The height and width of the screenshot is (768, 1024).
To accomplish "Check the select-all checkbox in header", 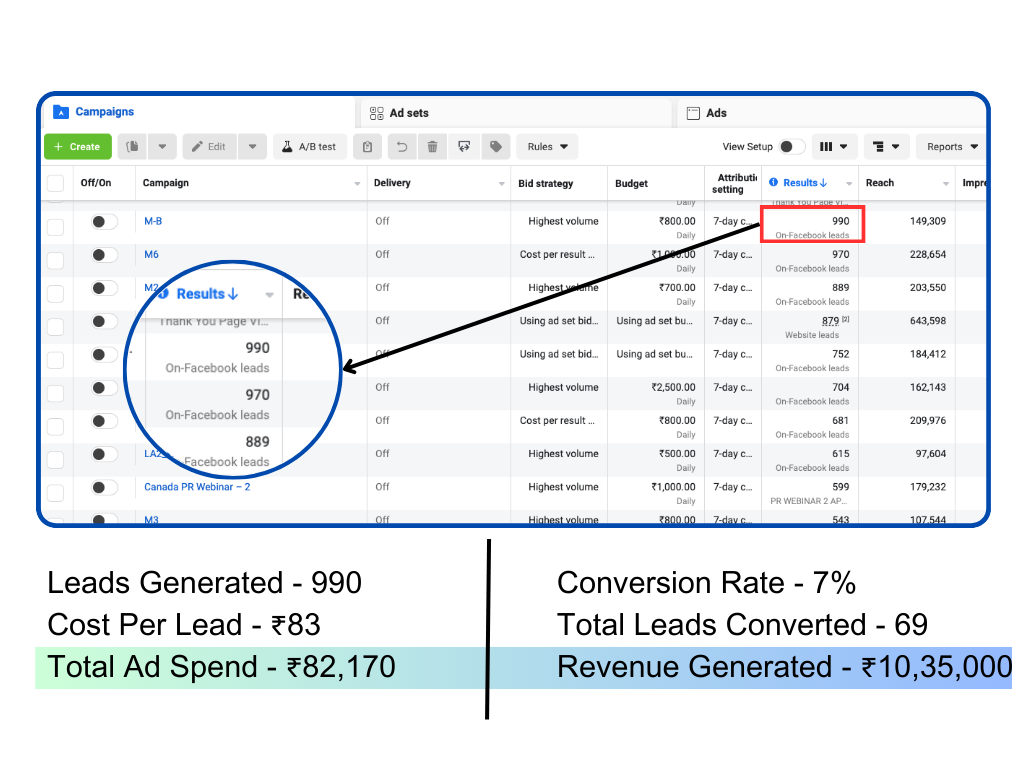I will pyautogui.click(x=55, y=183).
